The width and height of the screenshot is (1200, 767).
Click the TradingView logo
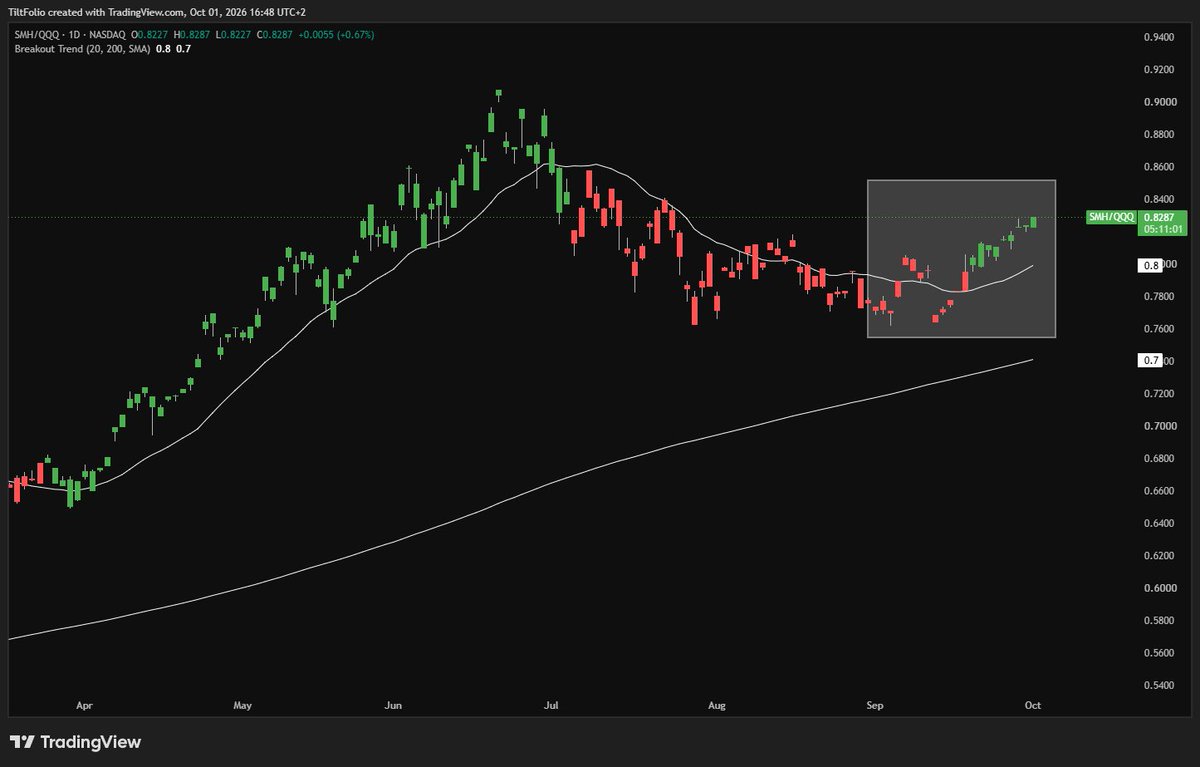tap(74, 742)
